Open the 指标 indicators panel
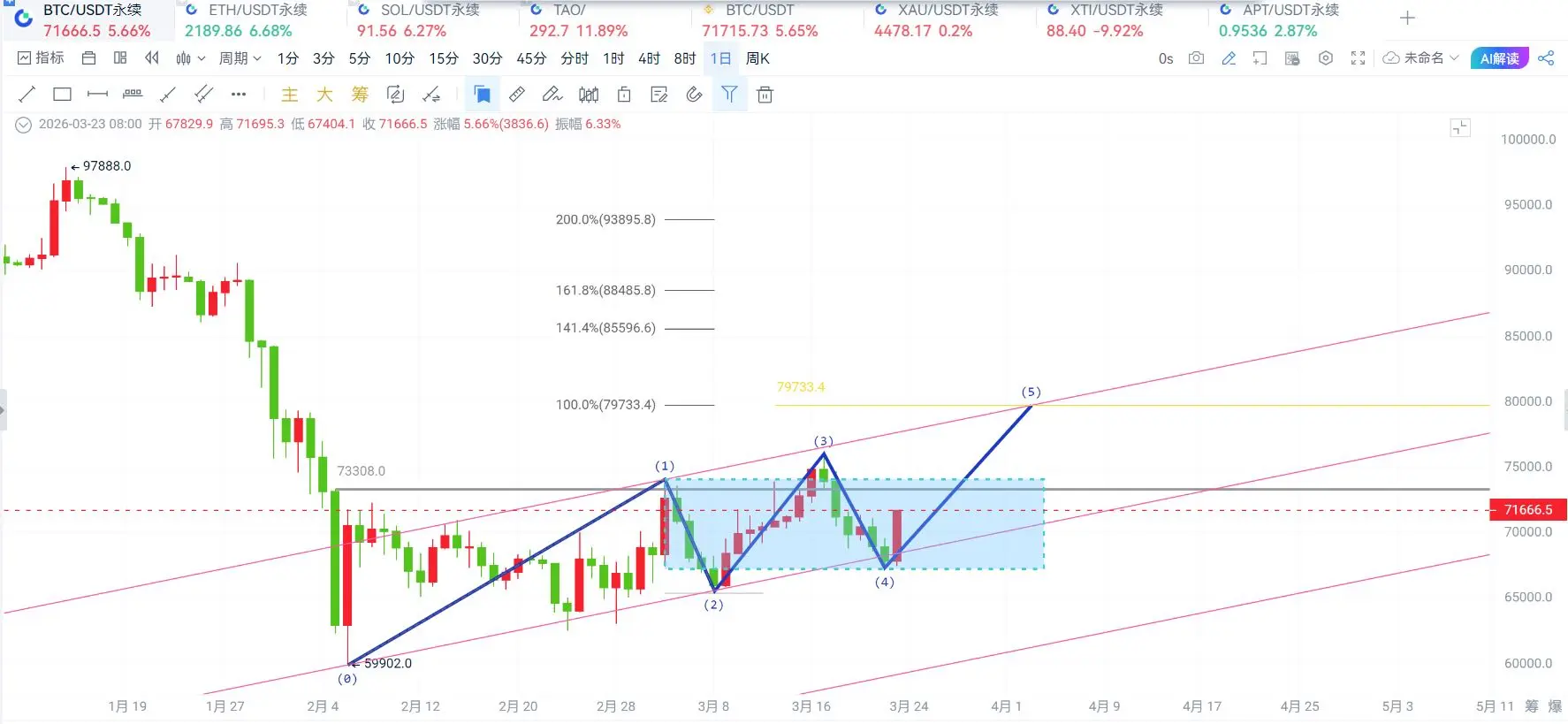This screenshot has height=724, width=1568. 41,58
